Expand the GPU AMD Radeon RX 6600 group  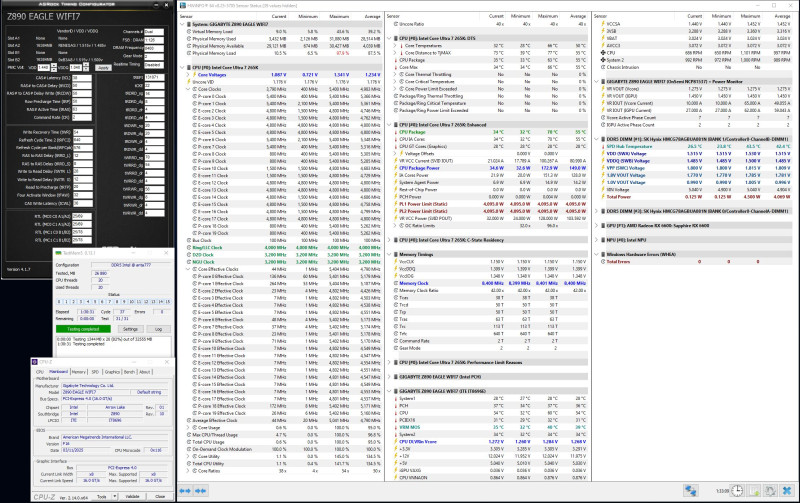(x=596, y=225)
